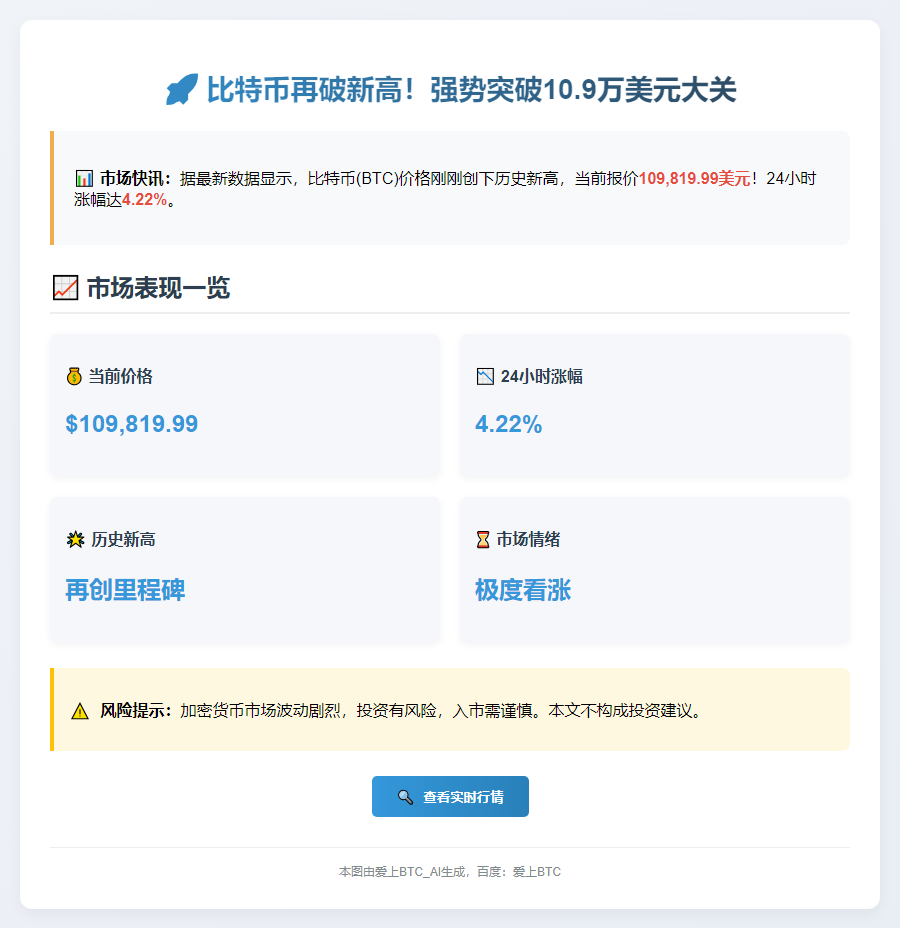Screen dimensions: 900x928
Task: Click the 市场情绪 card label
Action: (528, 539)
